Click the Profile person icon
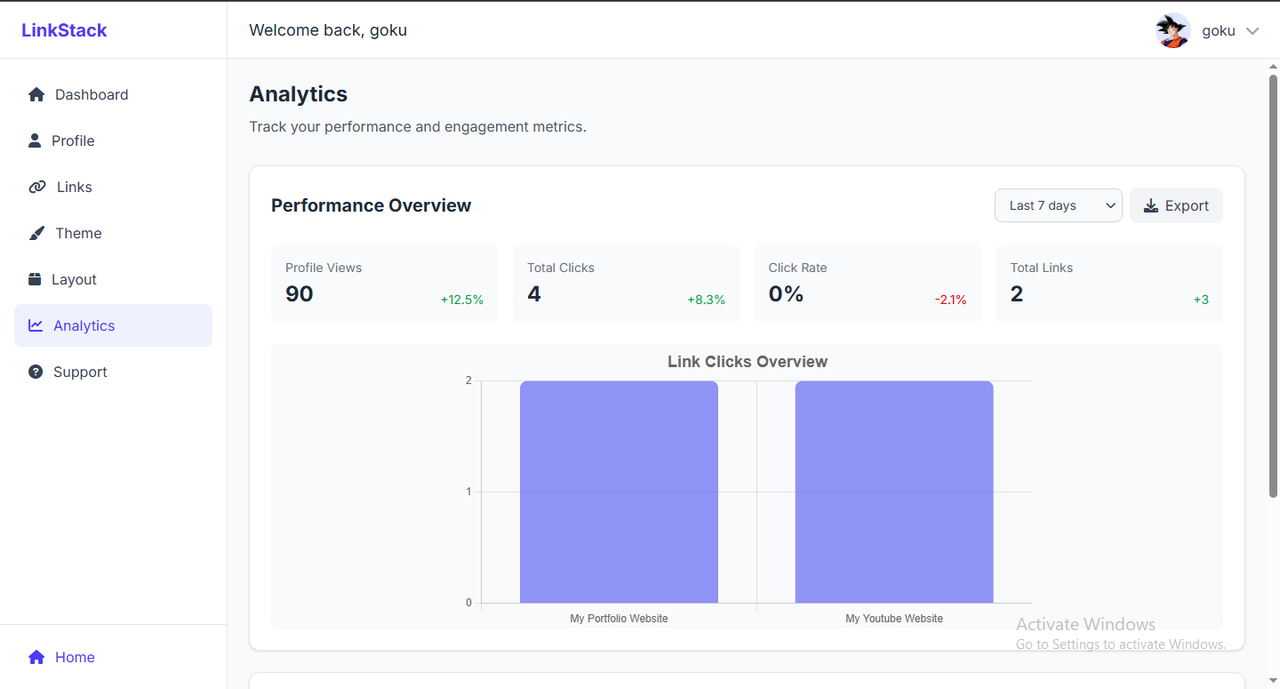This screenshot has width=1280, height=689. [x=35, y=141]
